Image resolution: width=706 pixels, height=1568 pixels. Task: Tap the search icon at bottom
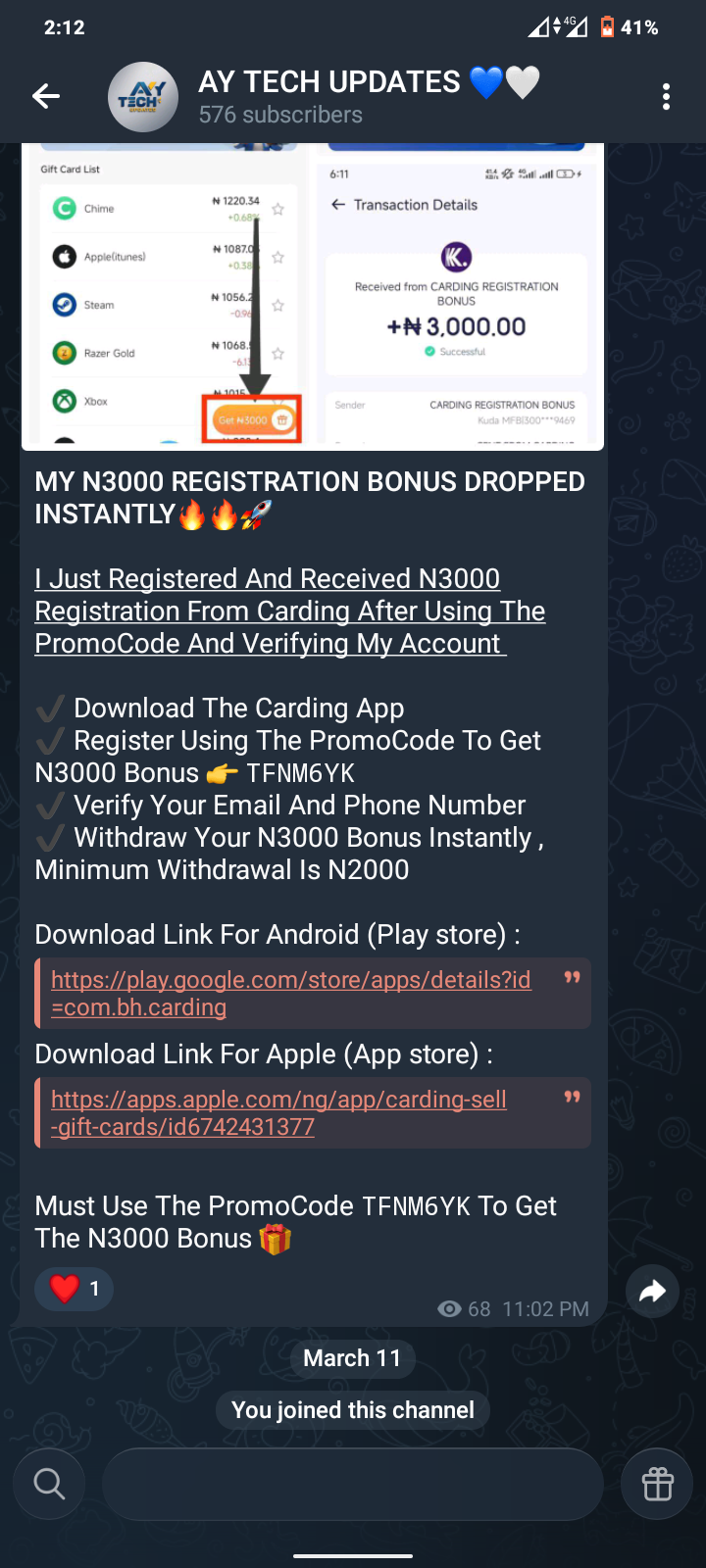click(48, 1484)
